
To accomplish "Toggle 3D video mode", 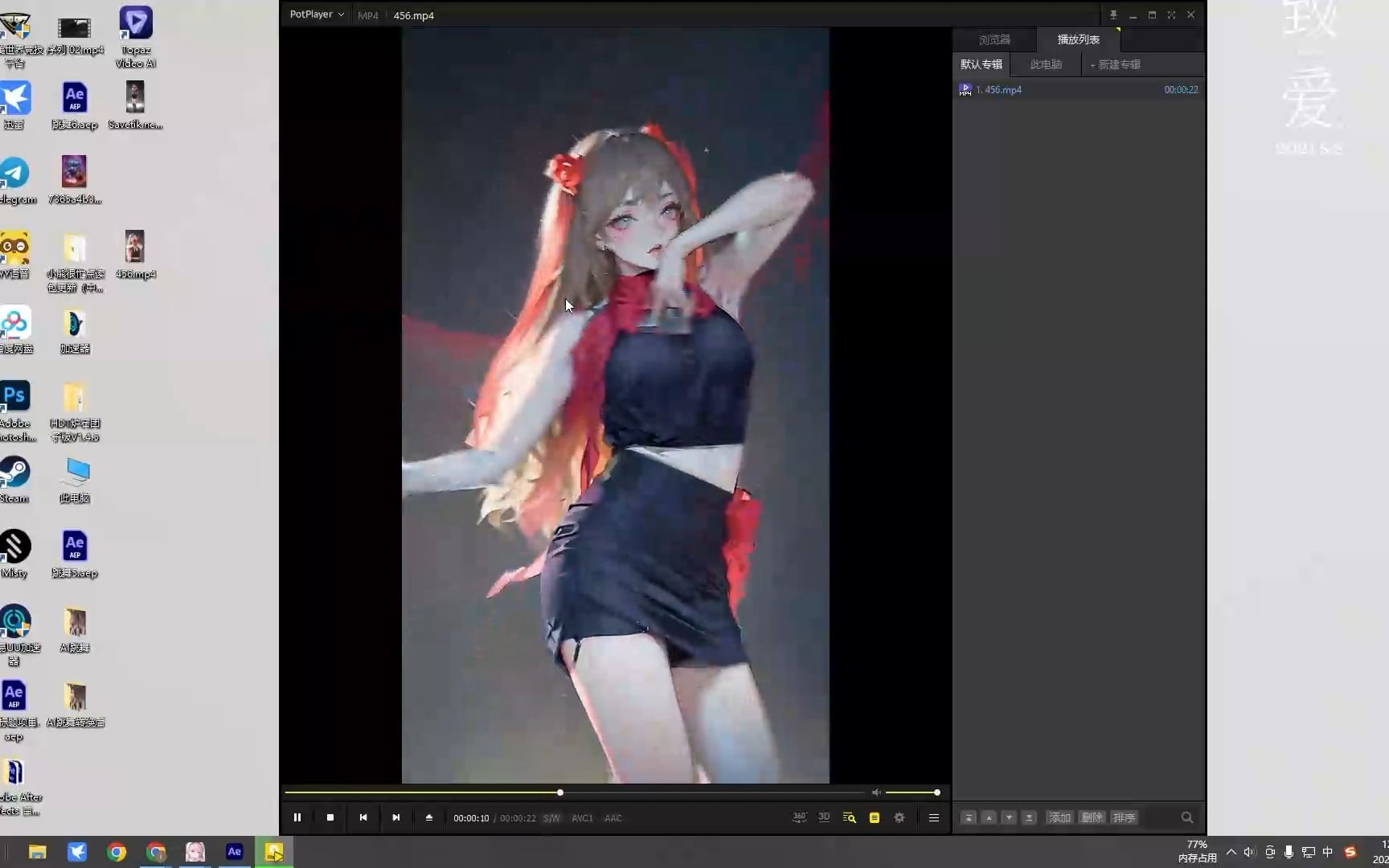I will click(x=824, y=817).
